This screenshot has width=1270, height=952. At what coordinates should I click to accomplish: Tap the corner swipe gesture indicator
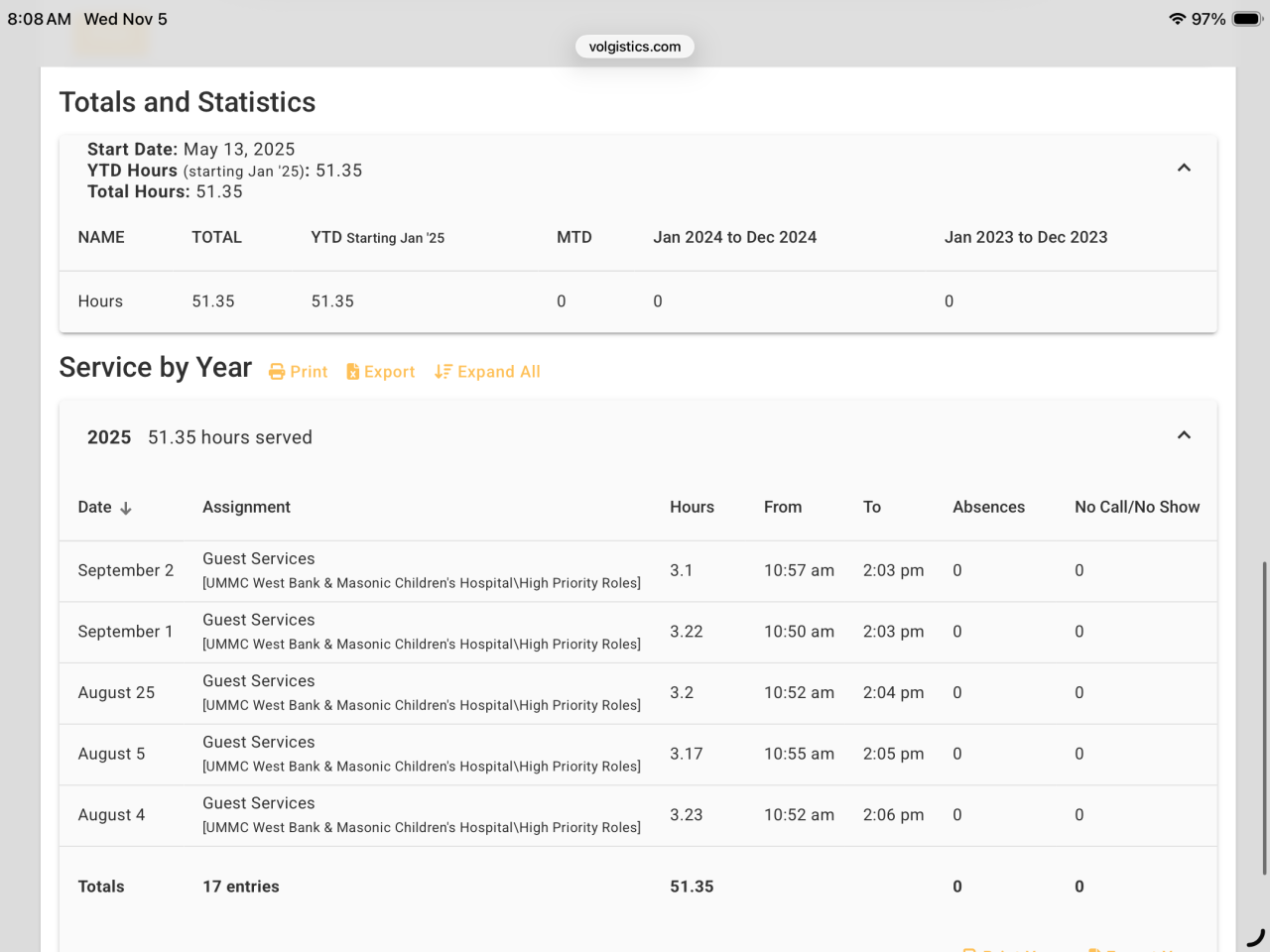[x=1255, y=937]
